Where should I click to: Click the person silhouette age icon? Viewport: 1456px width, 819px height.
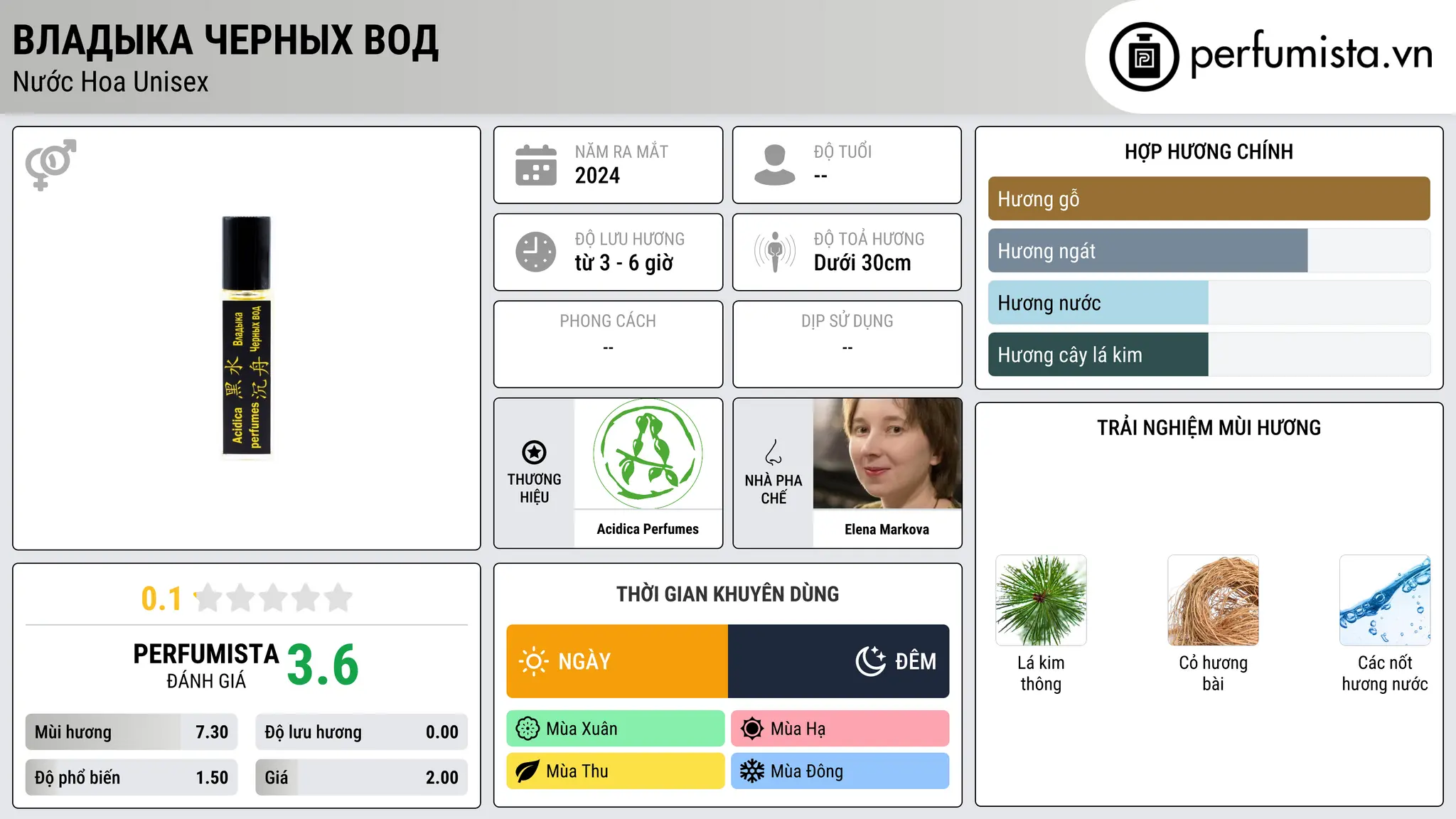point(775,165)
